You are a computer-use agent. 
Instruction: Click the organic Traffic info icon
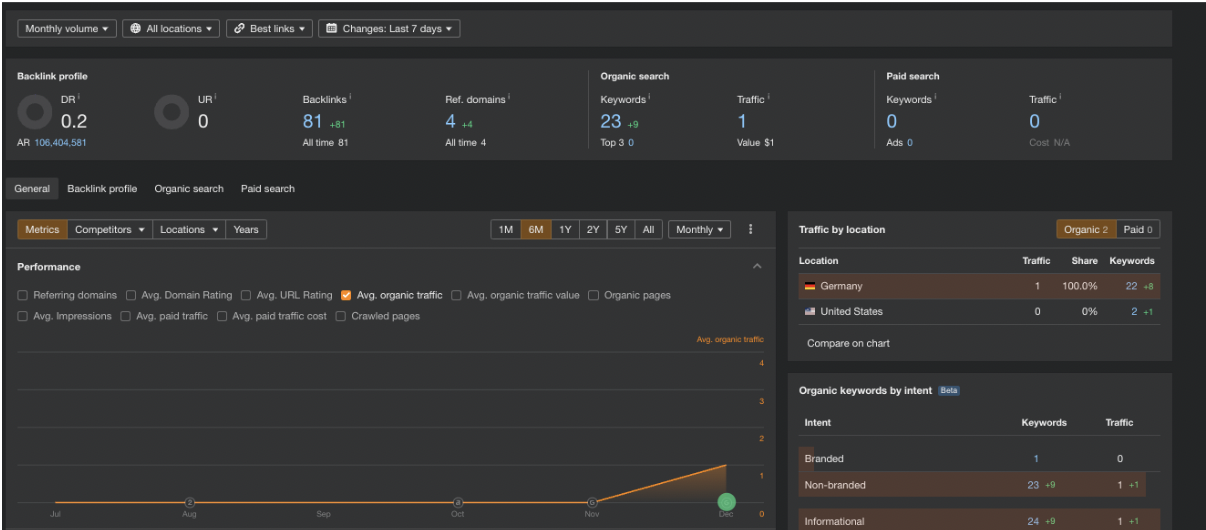(768, 97)
